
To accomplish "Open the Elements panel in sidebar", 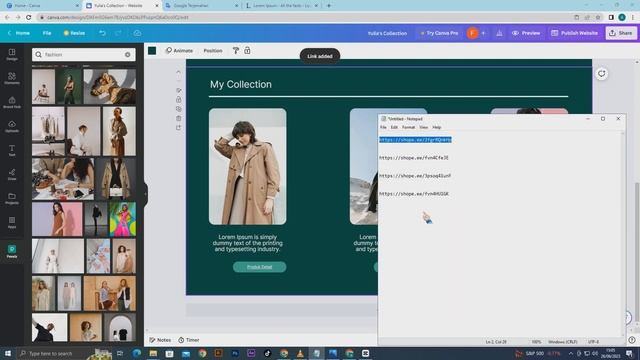I will [12, 78].
